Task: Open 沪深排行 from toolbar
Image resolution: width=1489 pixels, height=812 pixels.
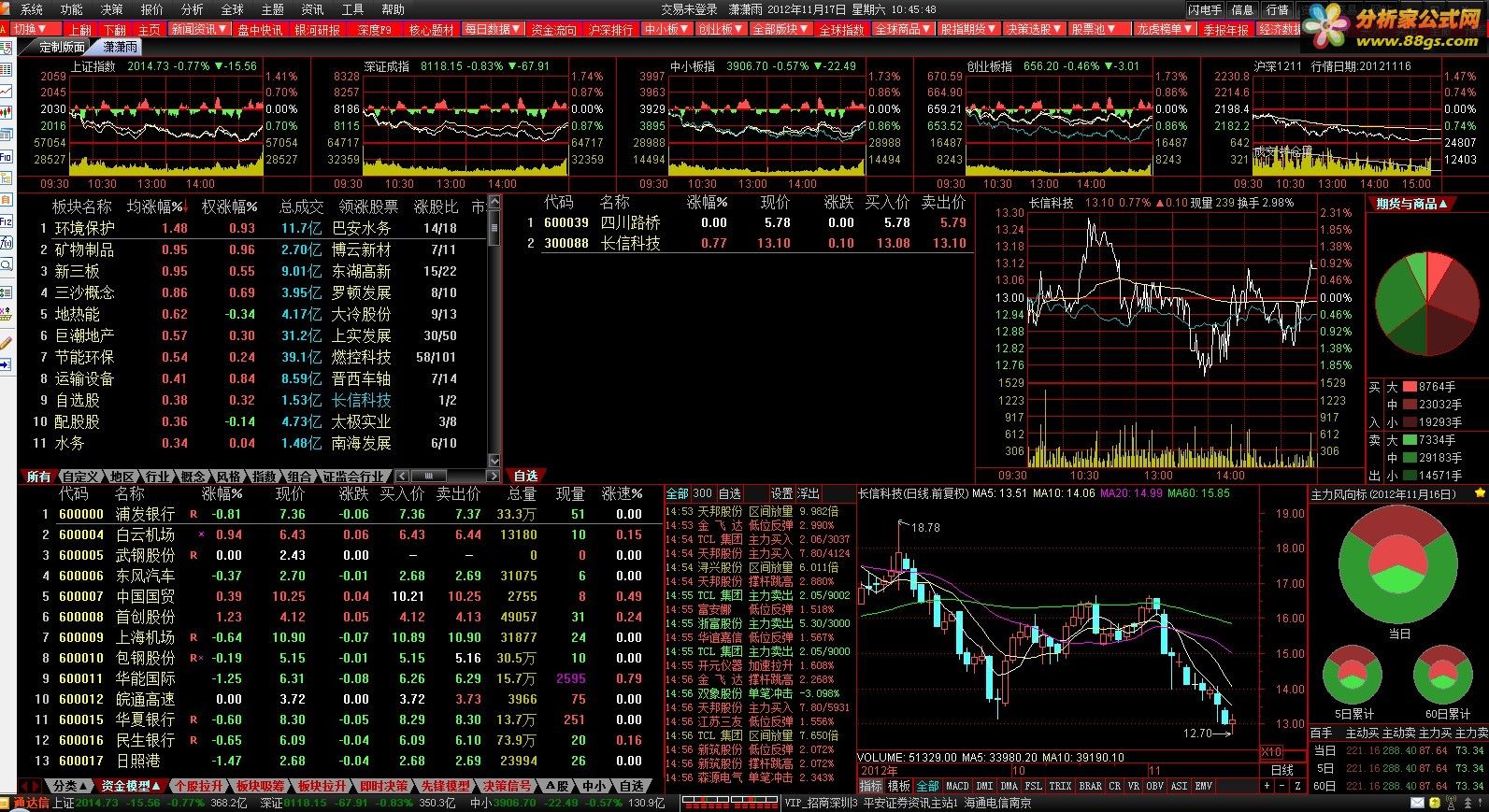Action: click(611, 29)
